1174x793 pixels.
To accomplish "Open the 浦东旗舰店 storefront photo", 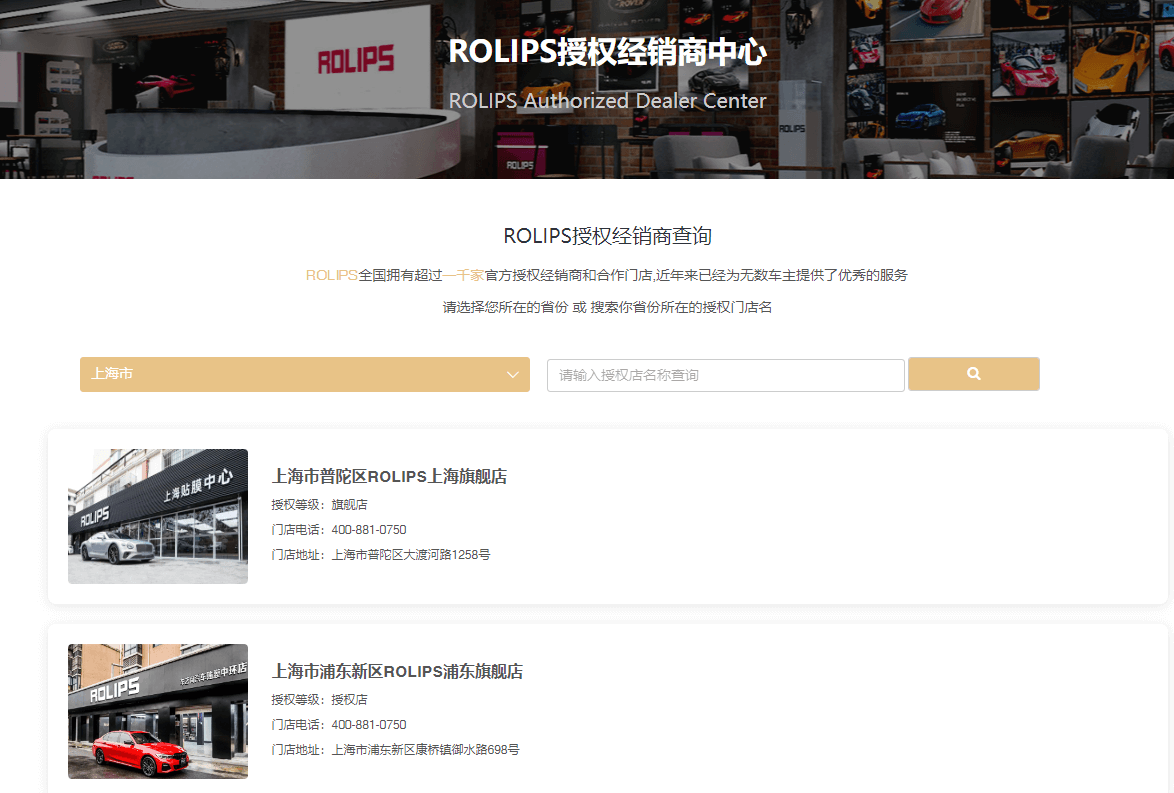I will 158,711.
